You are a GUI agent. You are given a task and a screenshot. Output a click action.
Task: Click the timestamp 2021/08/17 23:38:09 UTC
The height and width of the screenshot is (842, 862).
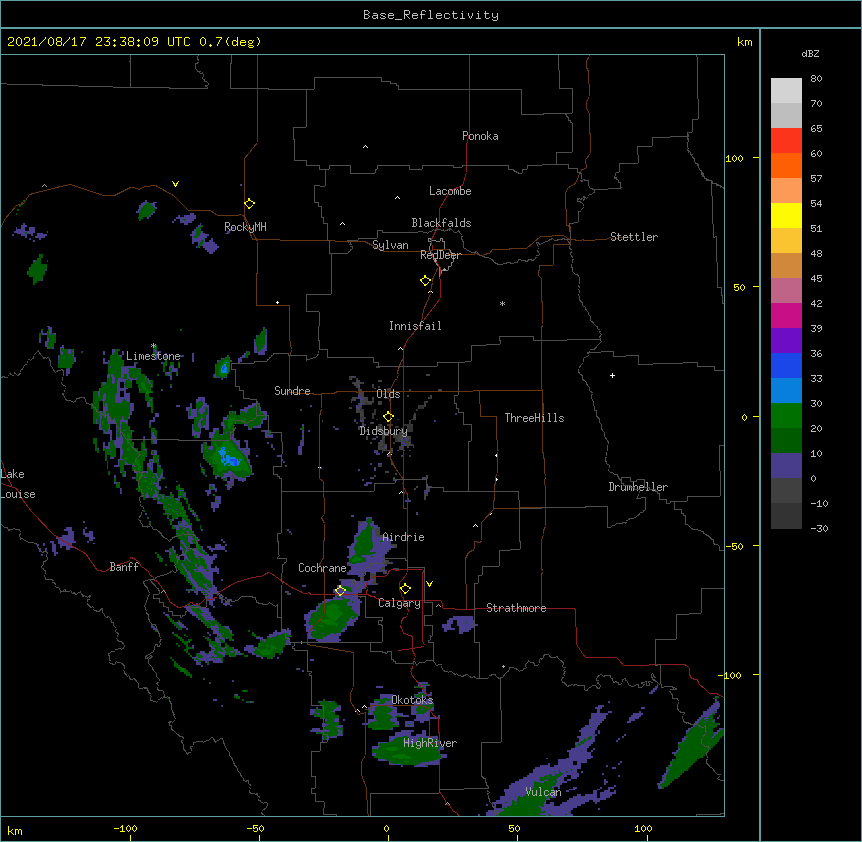pos(98,42)
